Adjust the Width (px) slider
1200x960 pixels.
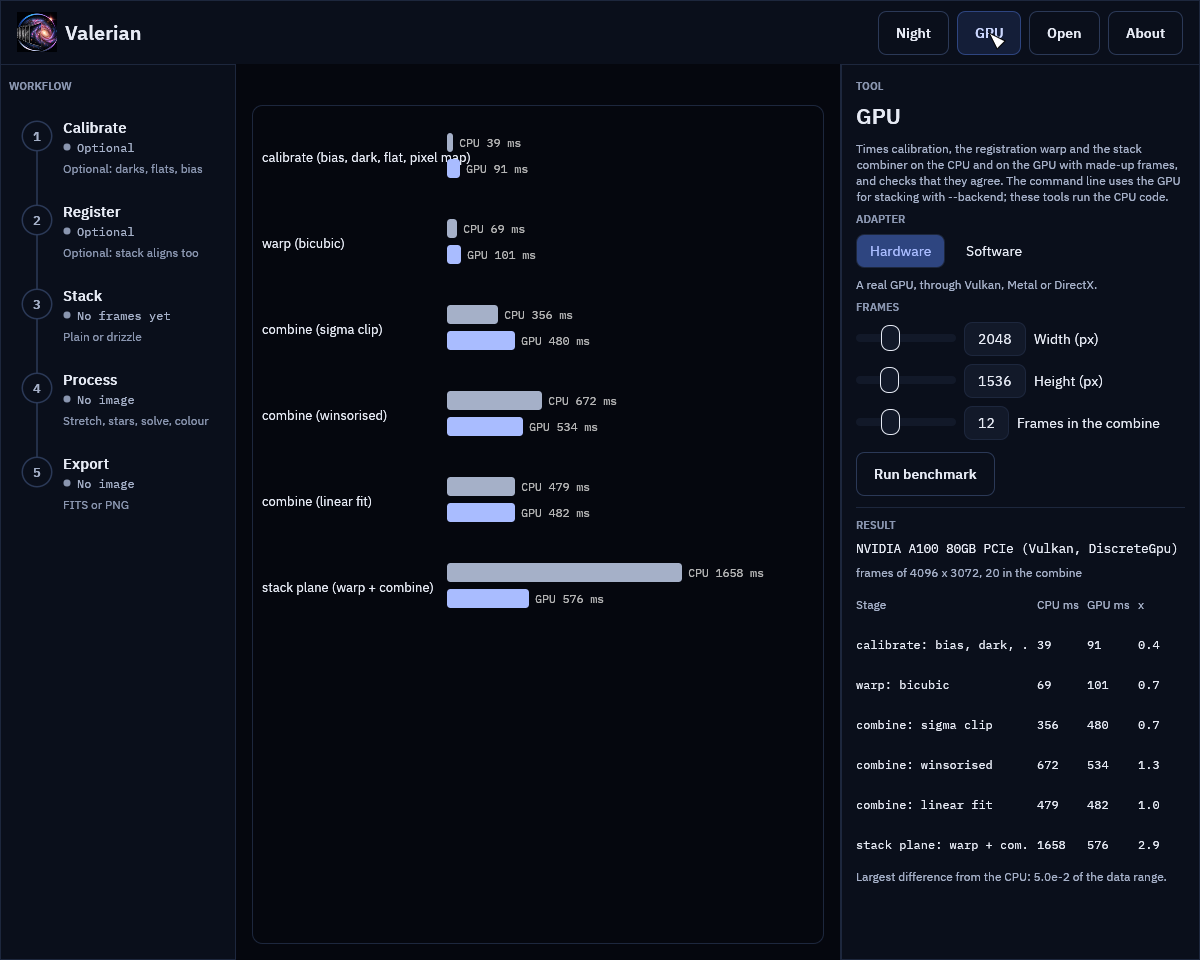[x=906, y=339]
